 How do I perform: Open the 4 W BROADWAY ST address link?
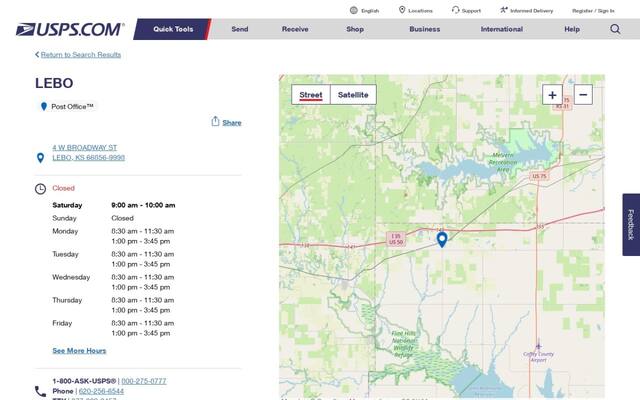(x=84, y=147)
